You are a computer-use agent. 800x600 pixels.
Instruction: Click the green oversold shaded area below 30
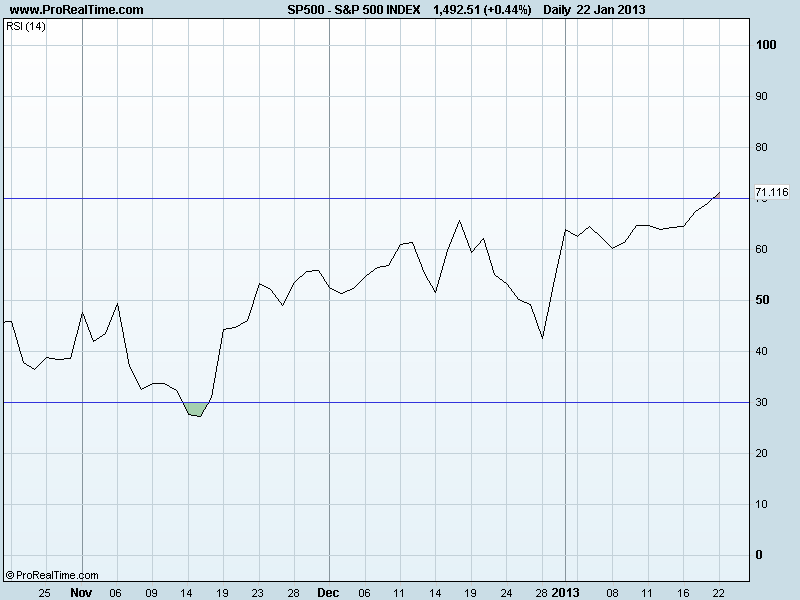click(x=196, y=409)
